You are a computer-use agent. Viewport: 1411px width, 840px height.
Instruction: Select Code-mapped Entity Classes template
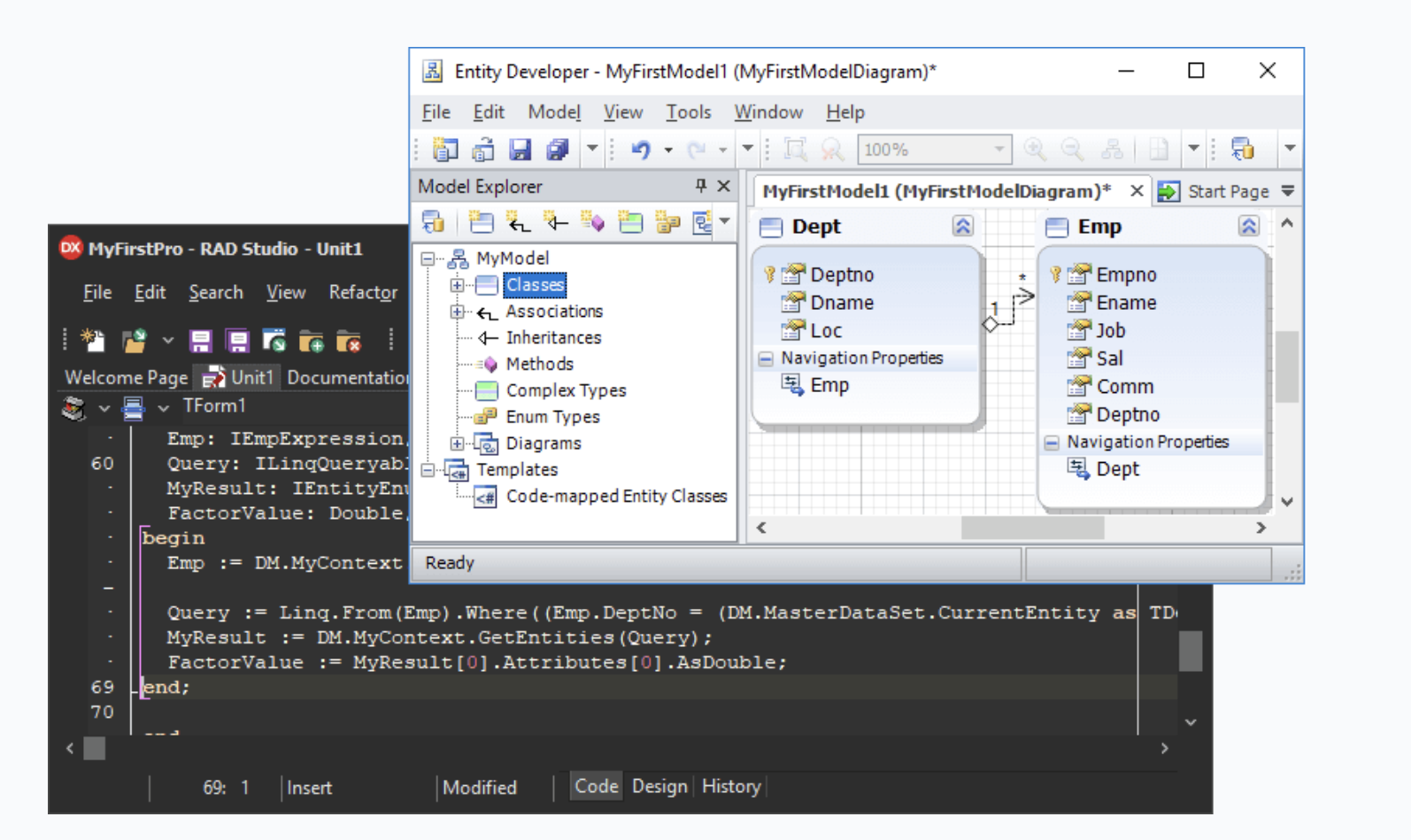(616, 497)
